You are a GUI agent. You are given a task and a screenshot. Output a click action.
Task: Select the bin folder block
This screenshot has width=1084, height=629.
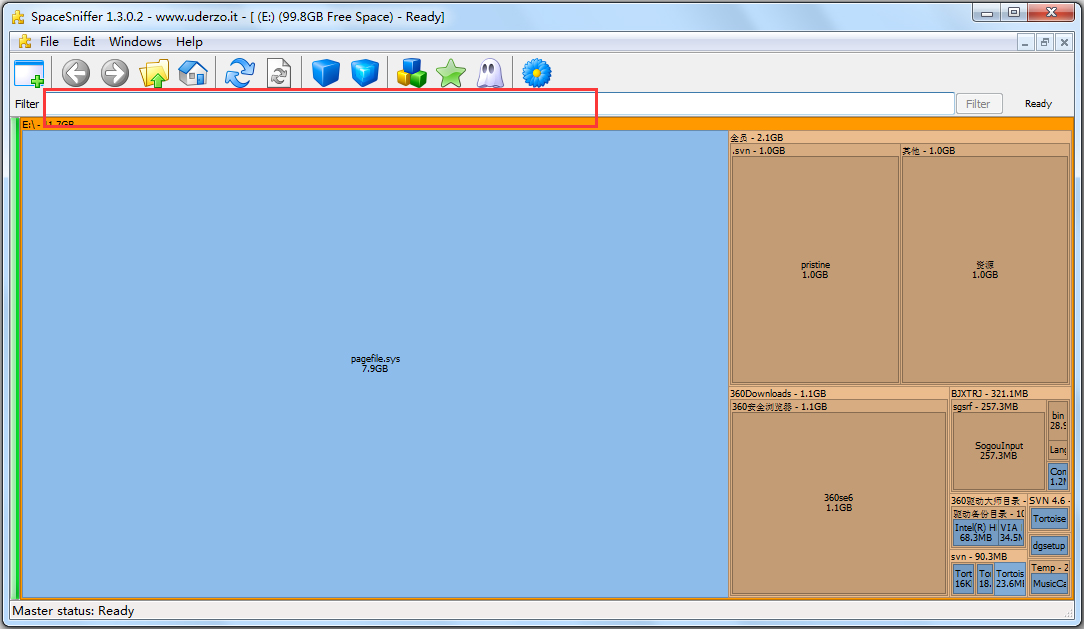pos(1058,420)
